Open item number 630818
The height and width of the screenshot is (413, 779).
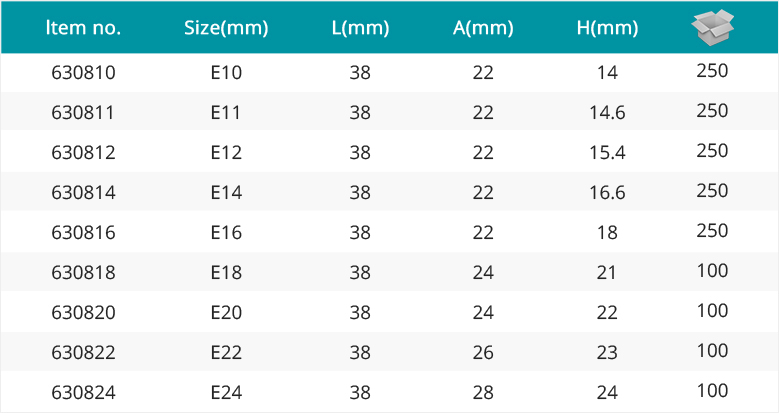coord(83,272)
